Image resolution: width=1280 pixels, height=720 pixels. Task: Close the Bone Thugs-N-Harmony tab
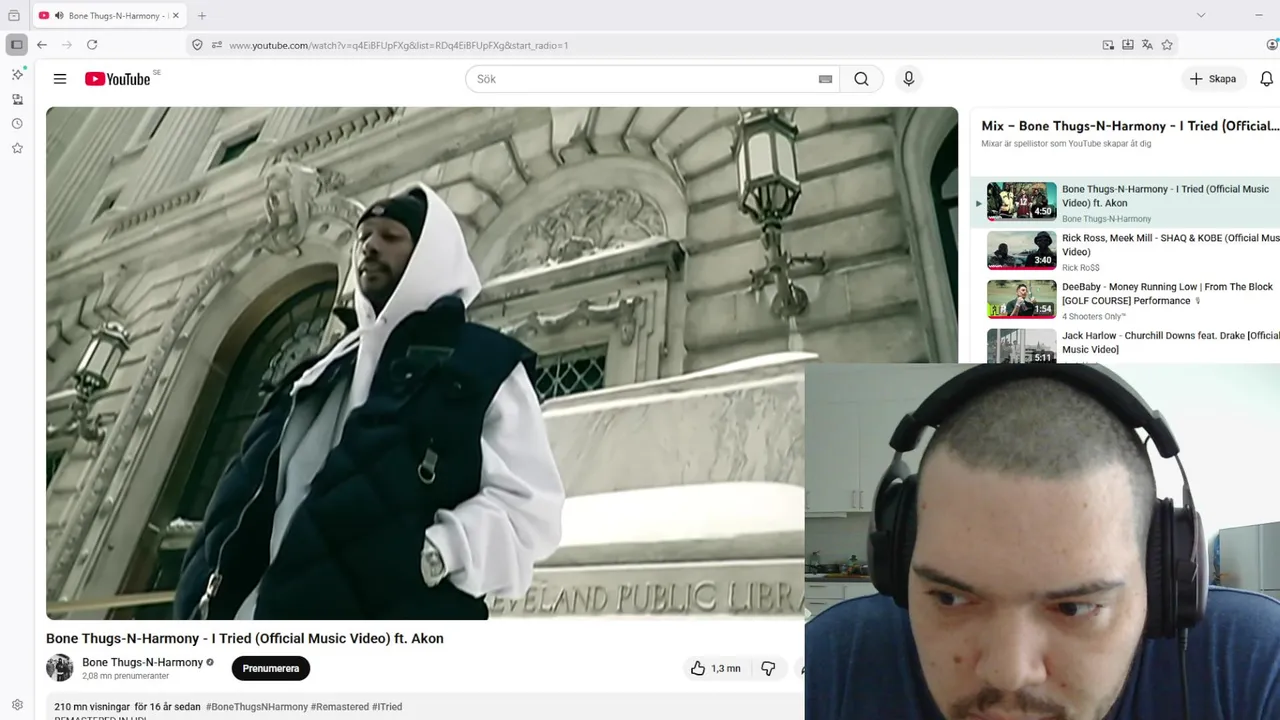point(175,15)
